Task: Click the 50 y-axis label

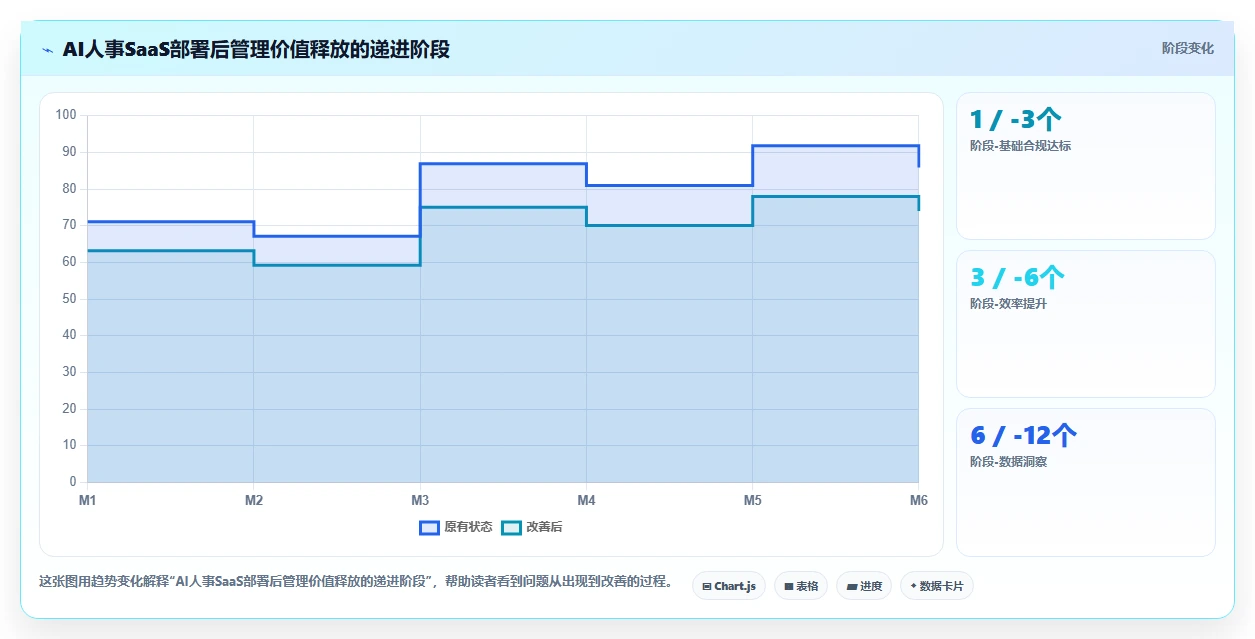Action: [69, 299]
